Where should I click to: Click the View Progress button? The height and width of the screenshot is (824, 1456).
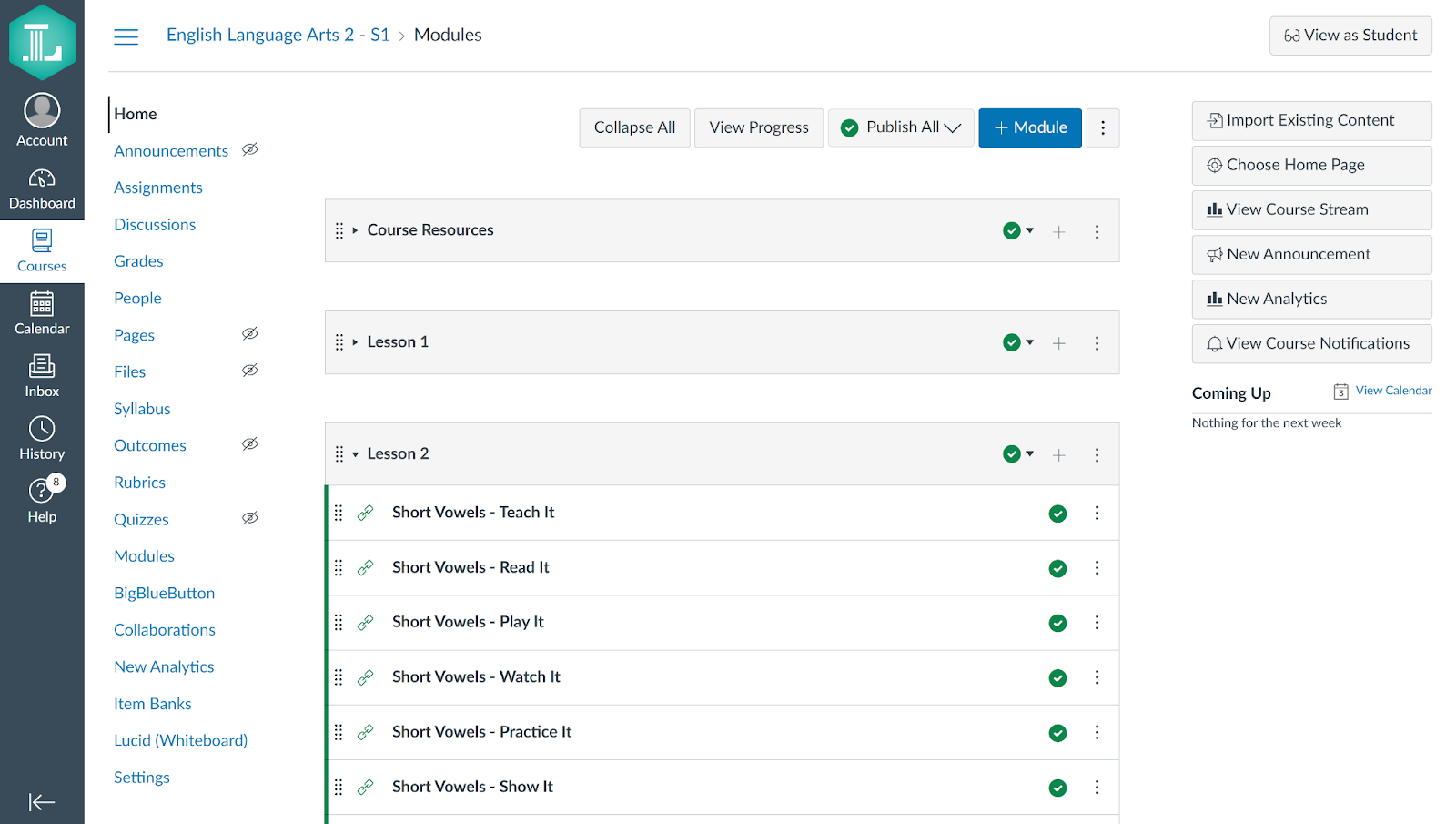[759, 127]
